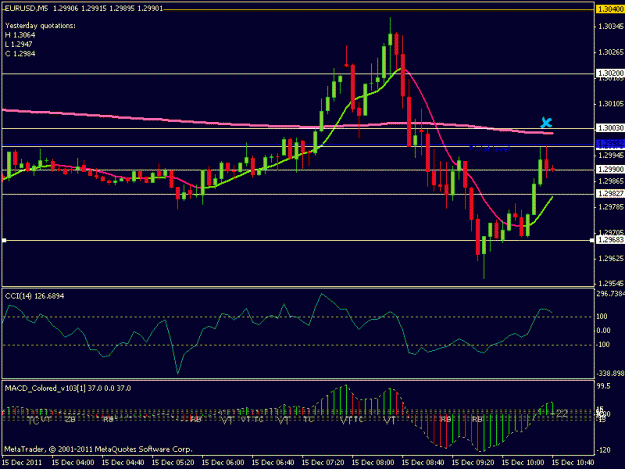625x469 pixels.
Task: Click the -120 MACD scale value
Action: (603, 450)
